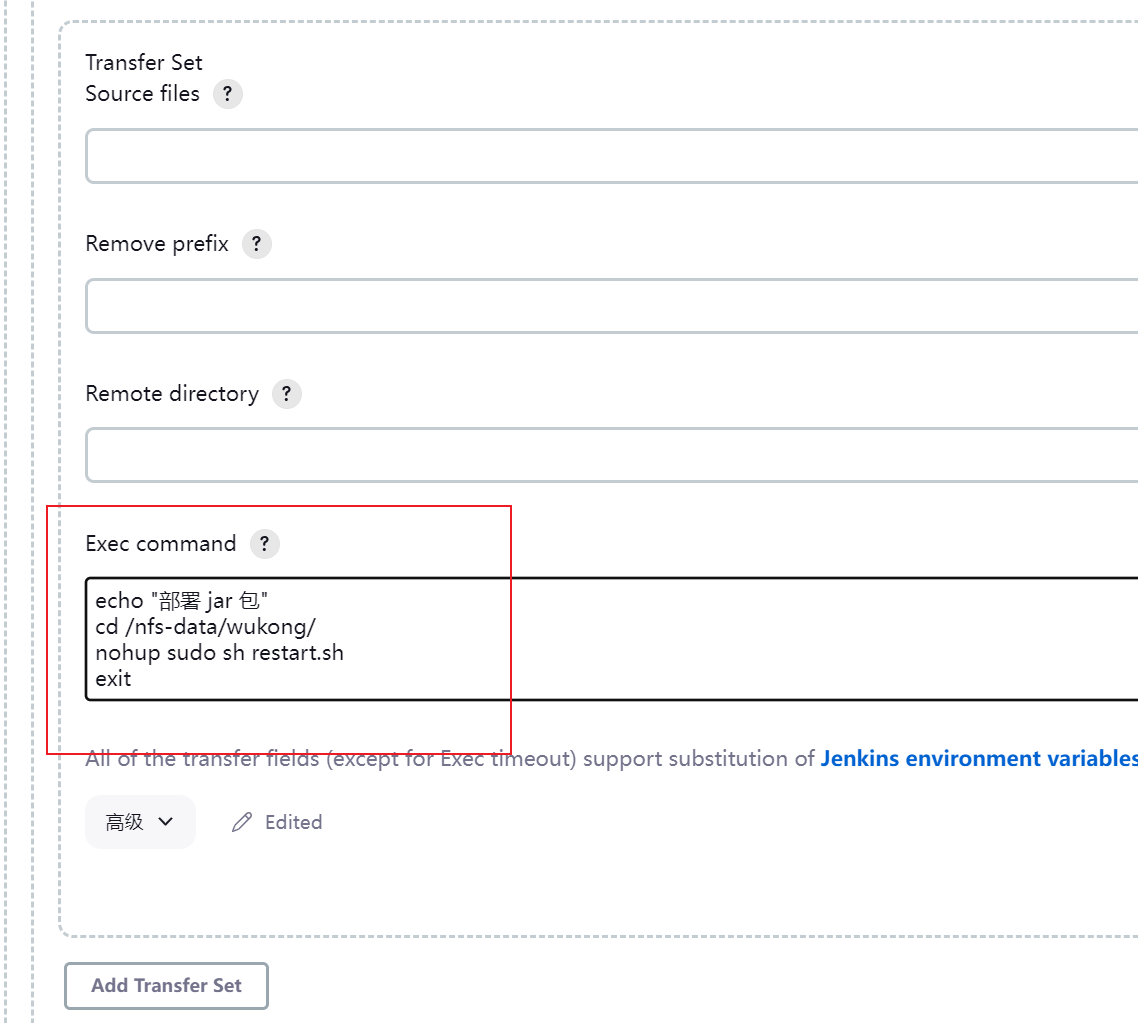Place cursor on the exit line
The height and width of the screenshot is (1023, 1138).
113,679
